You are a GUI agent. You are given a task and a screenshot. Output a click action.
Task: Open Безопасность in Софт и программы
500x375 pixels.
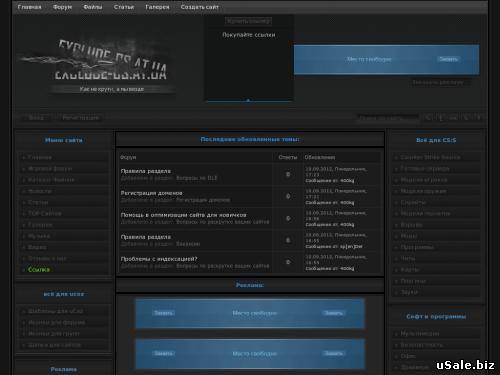(422, 345)
